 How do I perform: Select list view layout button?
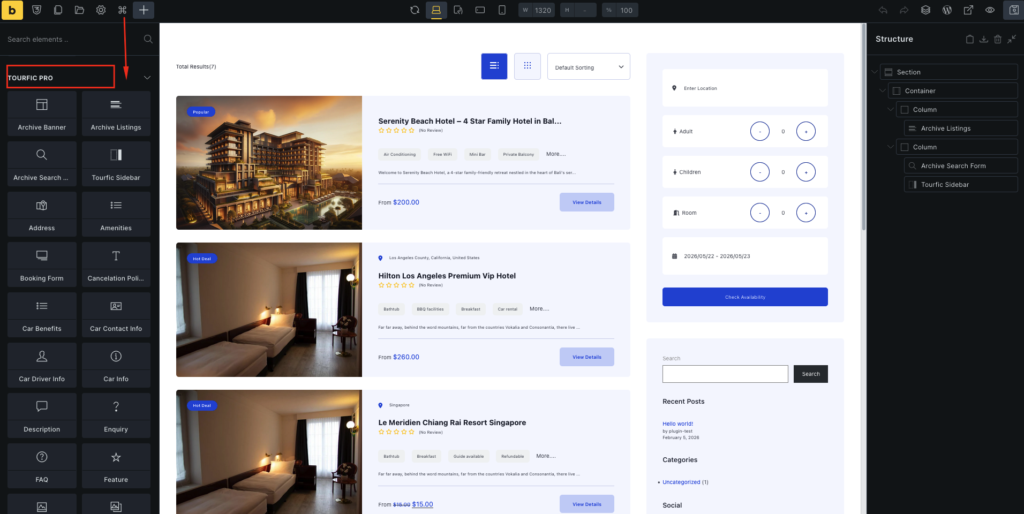(494, 66)
